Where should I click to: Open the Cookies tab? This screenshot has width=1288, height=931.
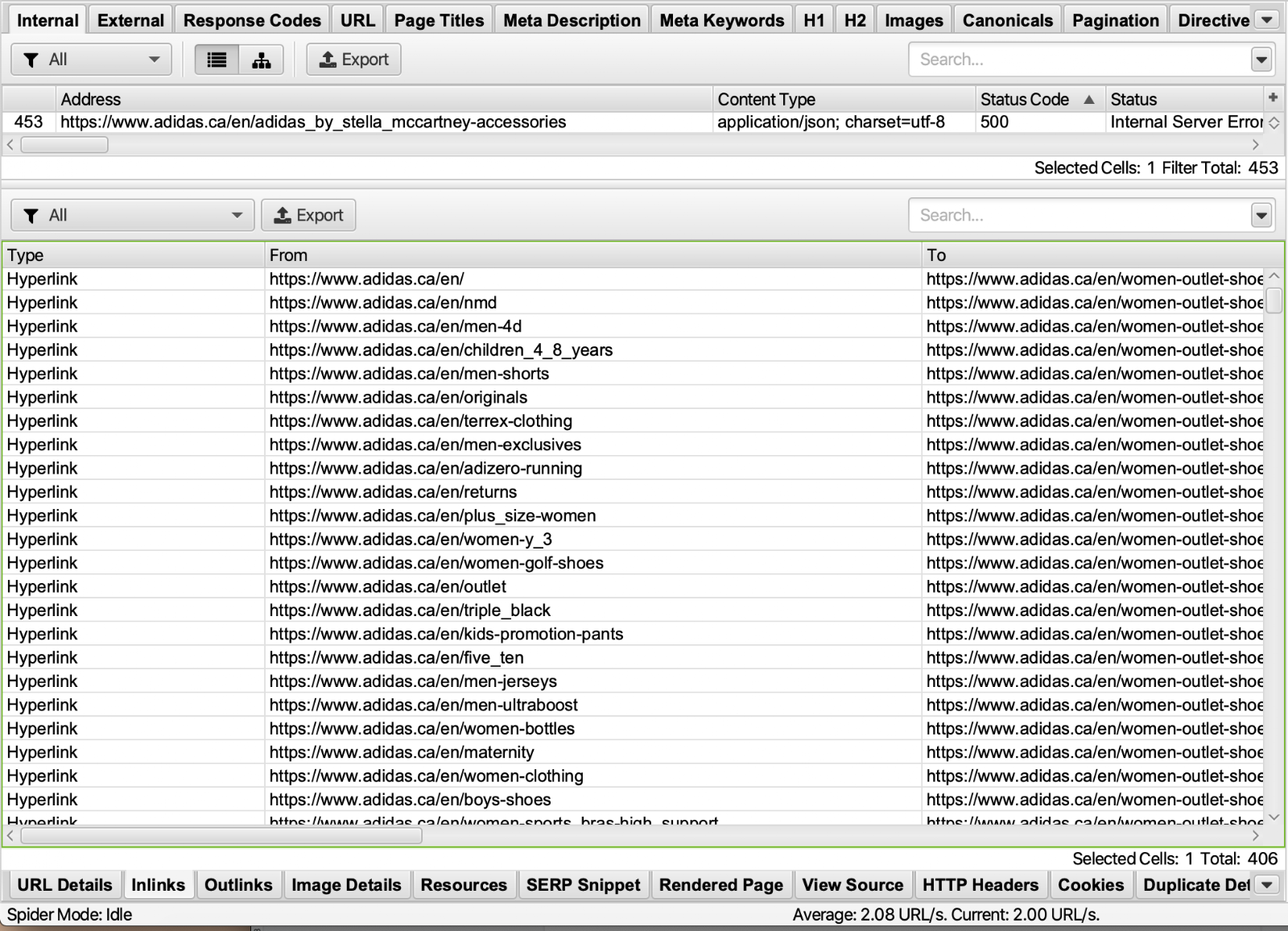pyautogui.click(x=1091, y=885)
